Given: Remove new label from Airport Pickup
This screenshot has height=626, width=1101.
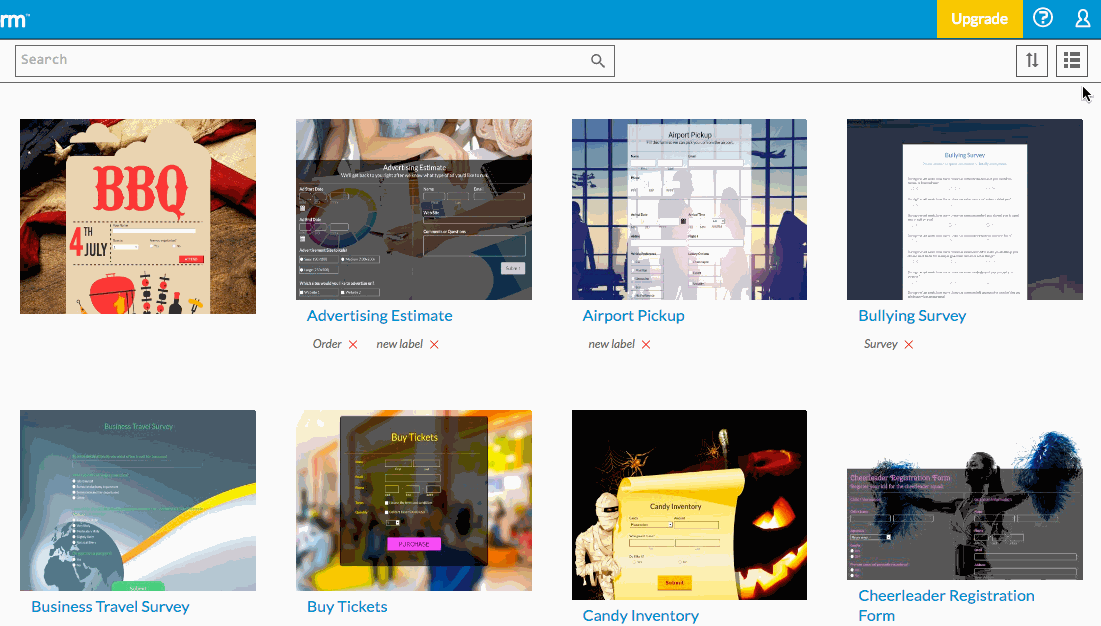Looking at the screenshot, I should [x=646, y=345].
